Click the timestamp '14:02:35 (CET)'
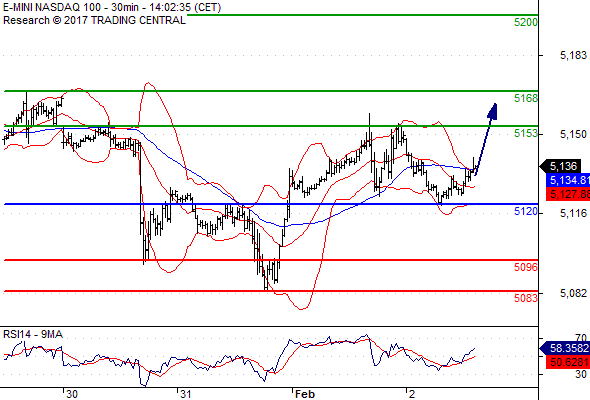 [185, 7]
